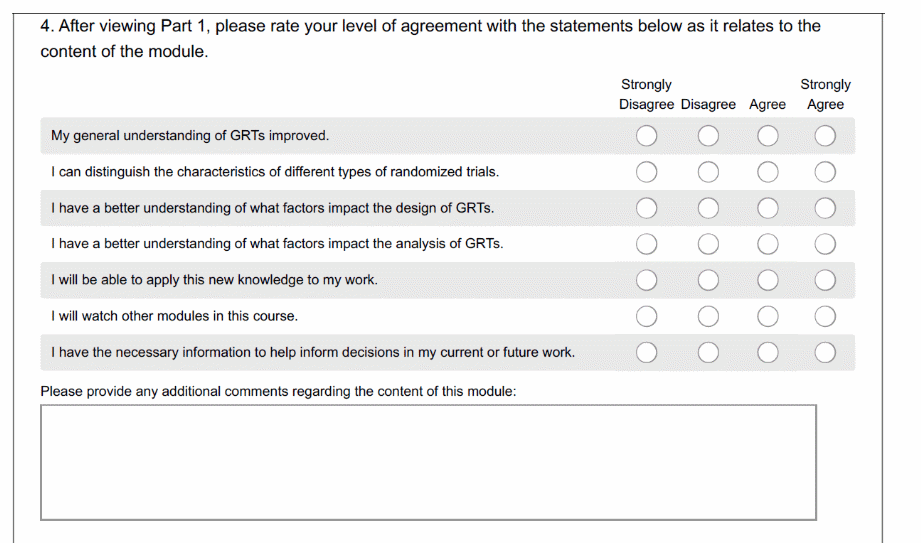Choose Strongly Agree for watching other modules
This screenshot has width=921, height=543.
coord(825,316)
